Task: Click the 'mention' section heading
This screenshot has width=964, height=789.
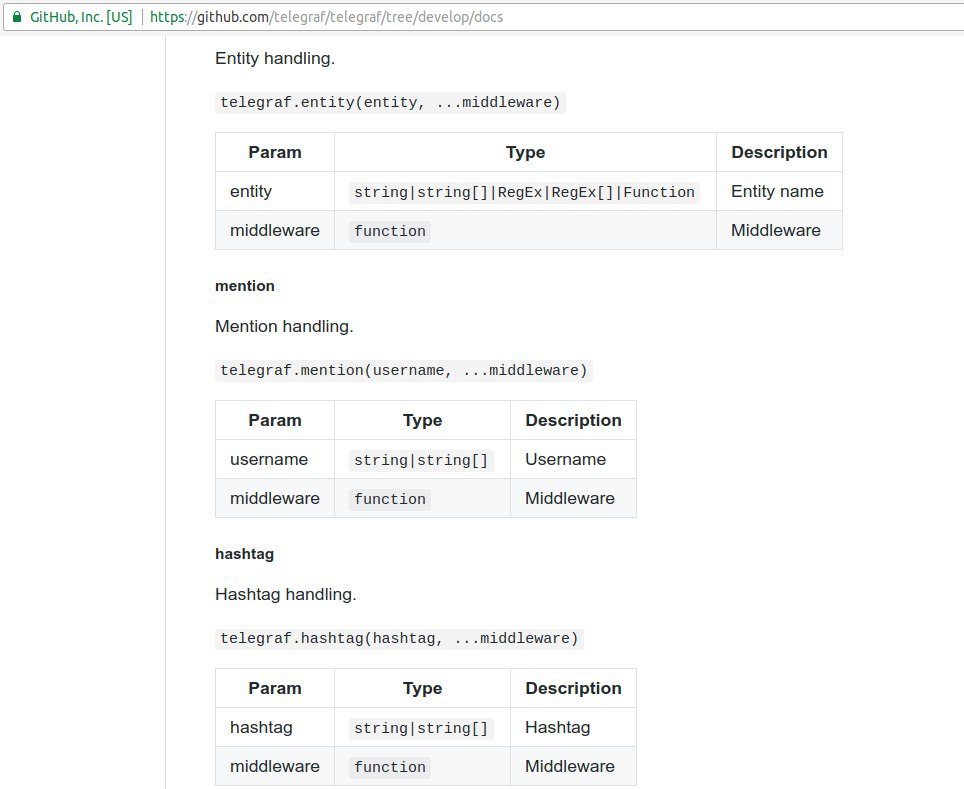Action: pos(245,286)
